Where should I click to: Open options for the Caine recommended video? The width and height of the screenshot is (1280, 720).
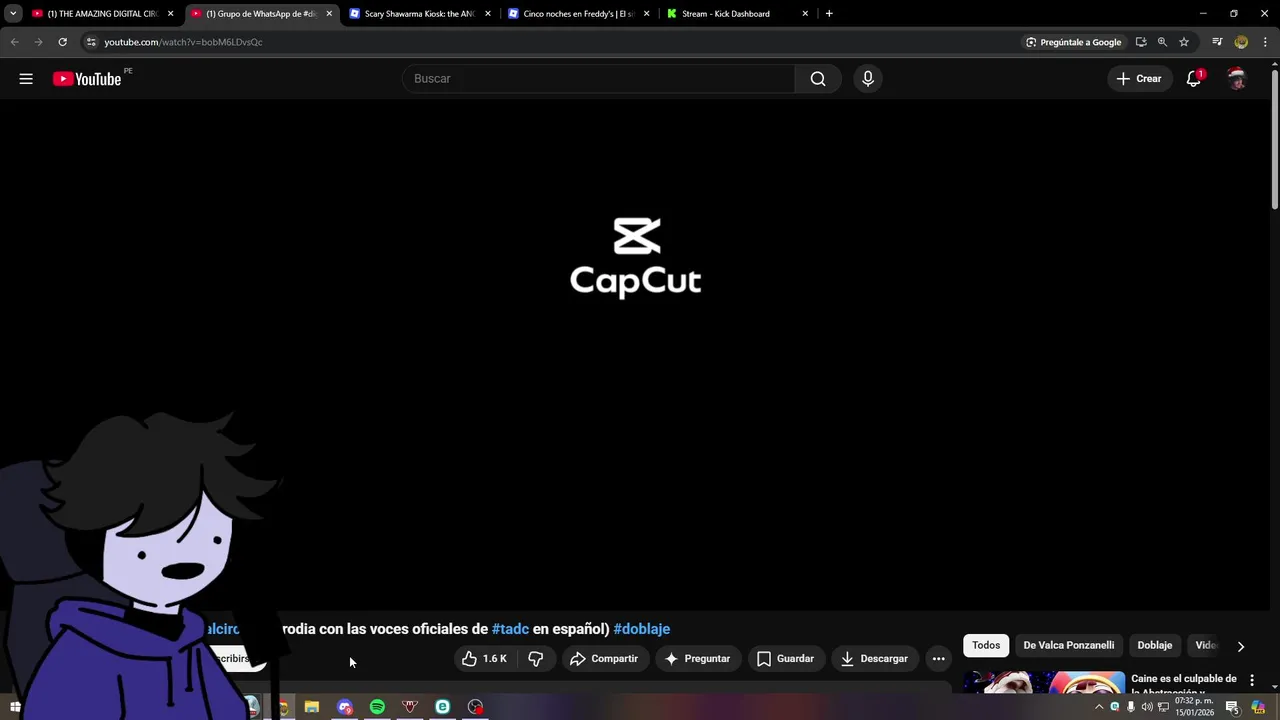point(1252,680)
